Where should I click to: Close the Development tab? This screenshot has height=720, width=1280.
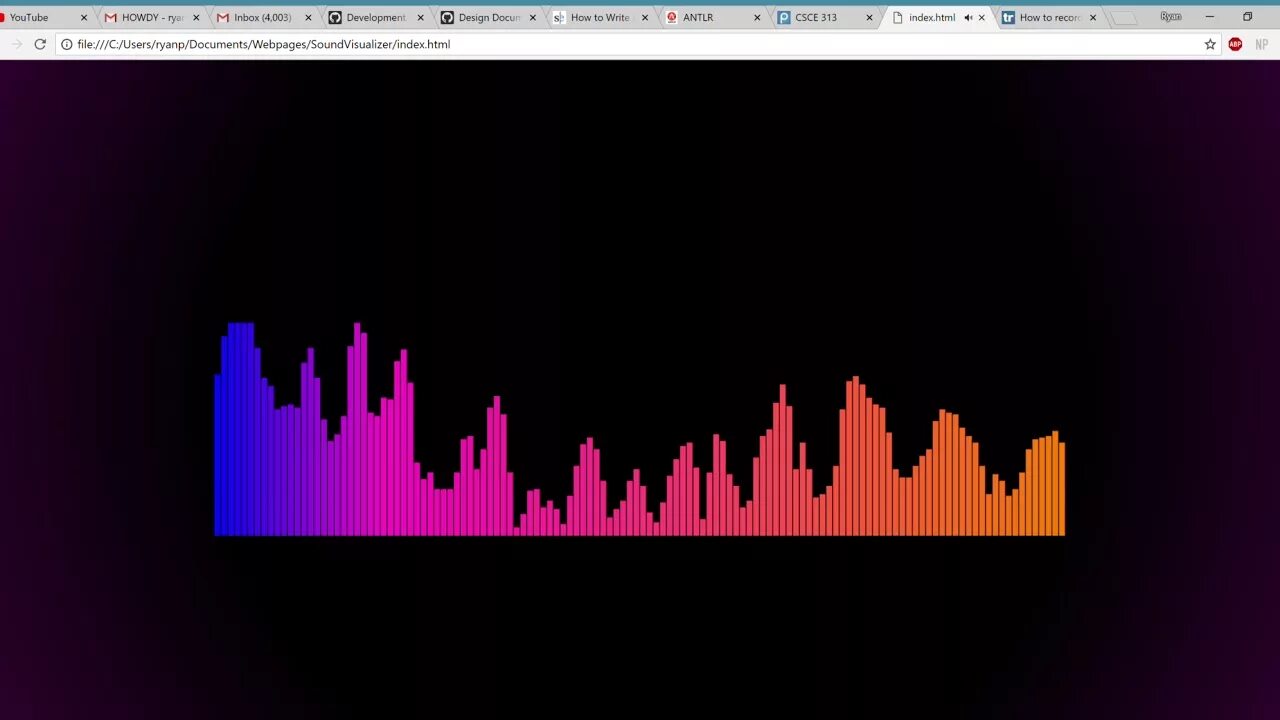coord(420,18)
